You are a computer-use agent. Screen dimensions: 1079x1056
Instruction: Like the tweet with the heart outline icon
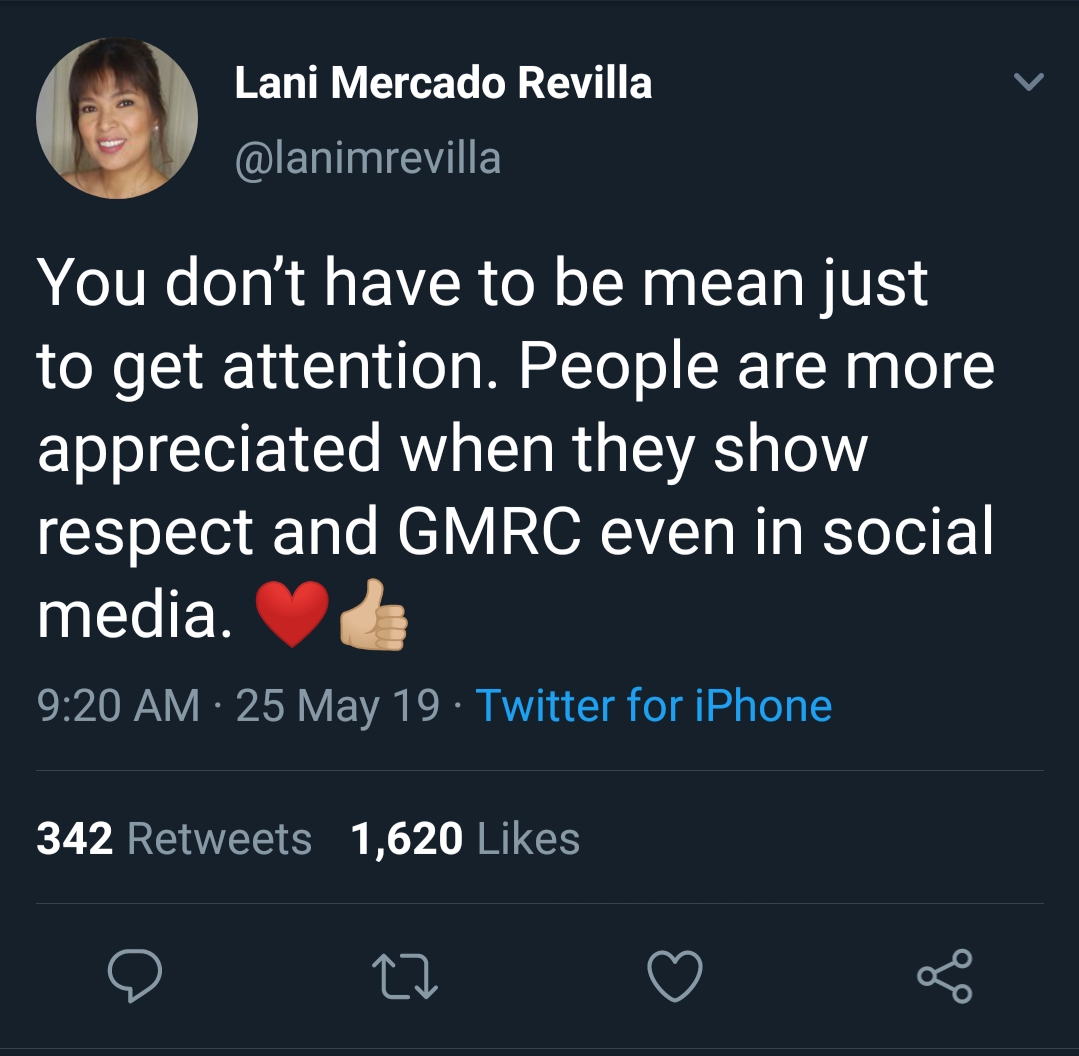coord(675,976)
